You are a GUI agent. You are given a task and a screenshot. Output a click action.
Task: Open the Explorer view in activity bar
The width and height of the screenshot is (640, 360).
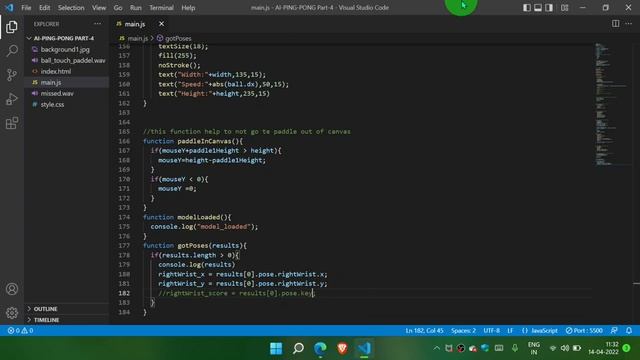pos(12,27)
